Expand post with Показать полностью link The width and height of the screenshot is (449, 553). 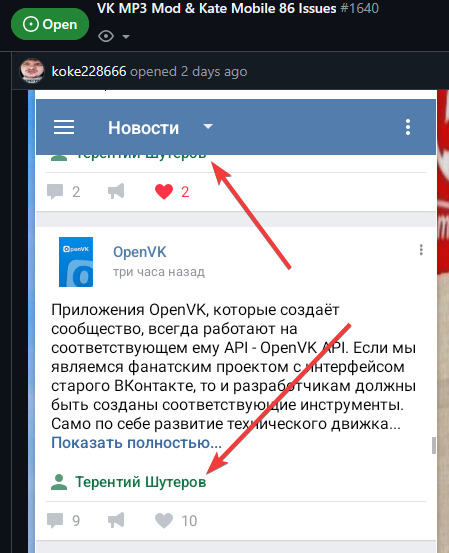click(x=136, y=442)
